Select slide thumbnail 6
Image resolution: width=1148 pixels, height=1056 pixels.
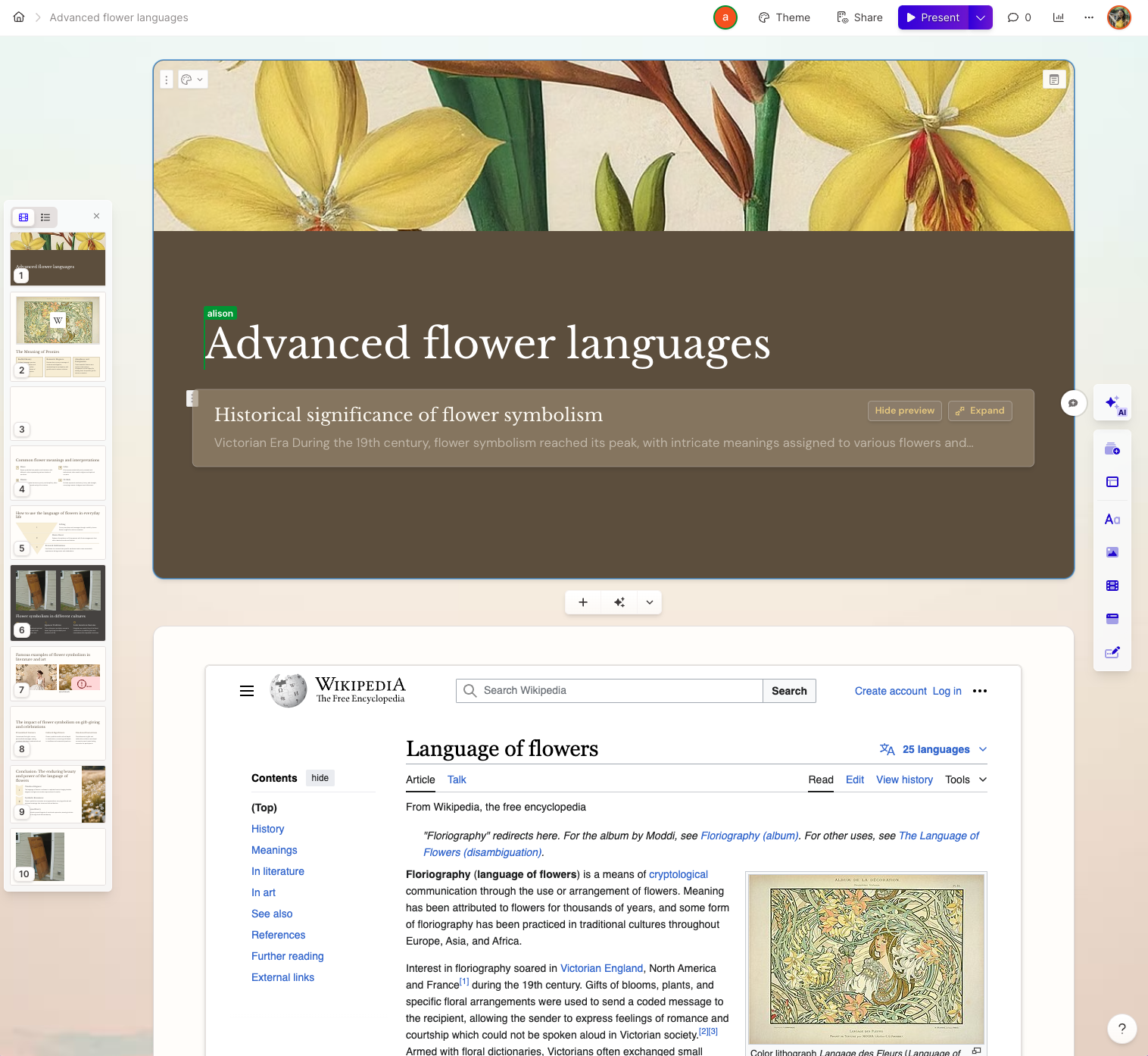[58, 603]
